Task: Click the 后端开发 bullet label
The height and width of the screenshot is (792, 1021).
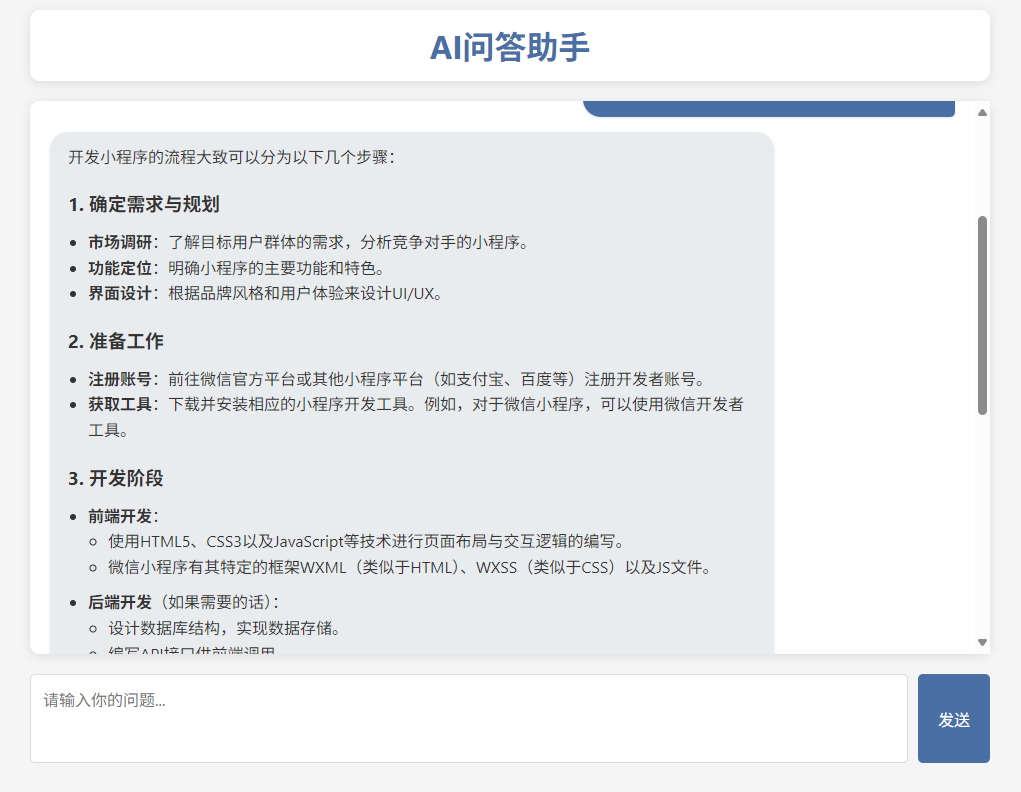Action: point(120,602)
